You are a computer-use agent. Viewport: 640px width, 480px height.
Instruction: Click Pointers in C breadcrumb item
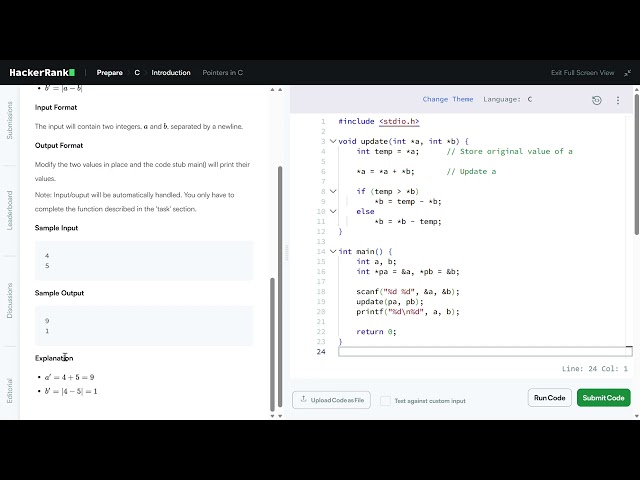point(222,73)
